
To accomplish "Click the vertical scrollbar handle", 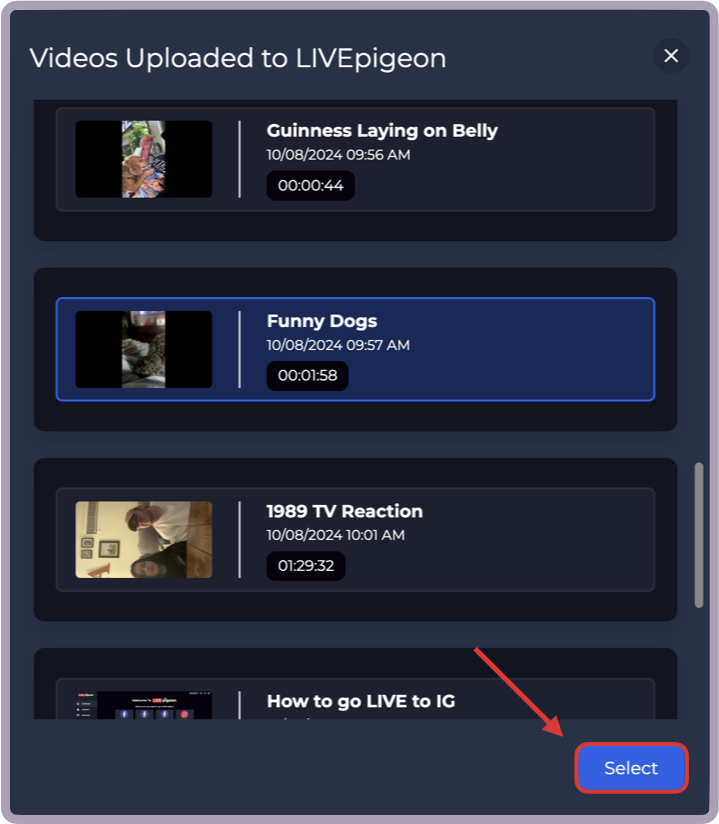I will [x=699, y=535].
